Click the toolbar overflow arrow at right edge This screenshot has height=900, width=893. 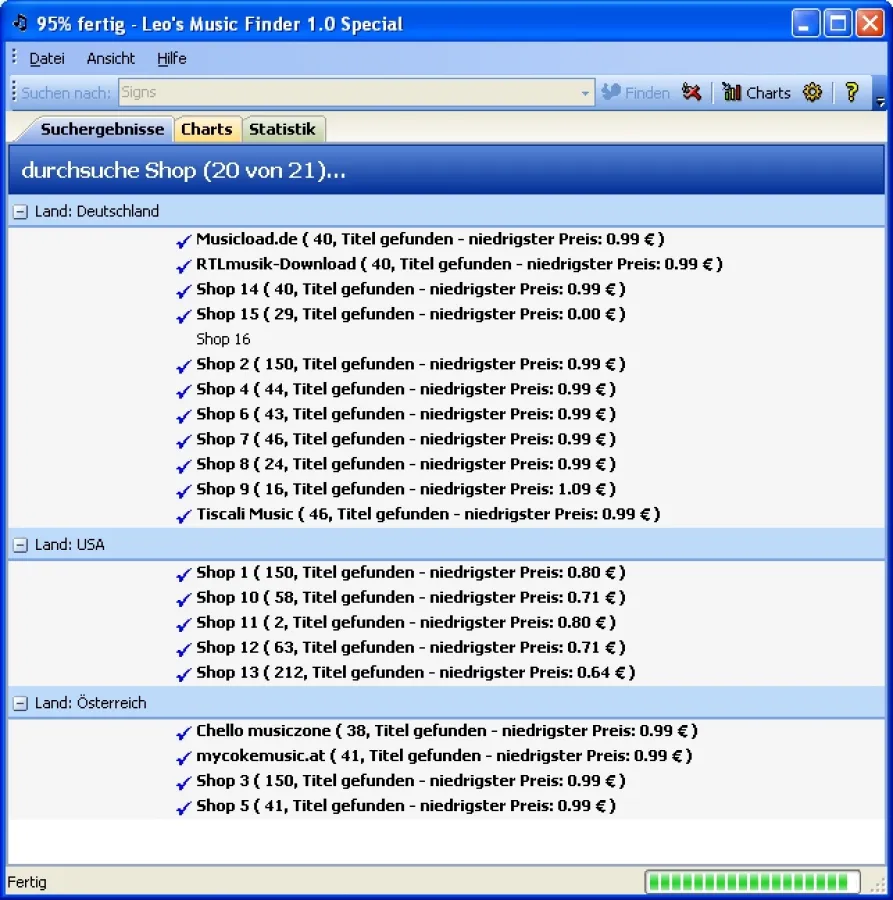(880, 102)
